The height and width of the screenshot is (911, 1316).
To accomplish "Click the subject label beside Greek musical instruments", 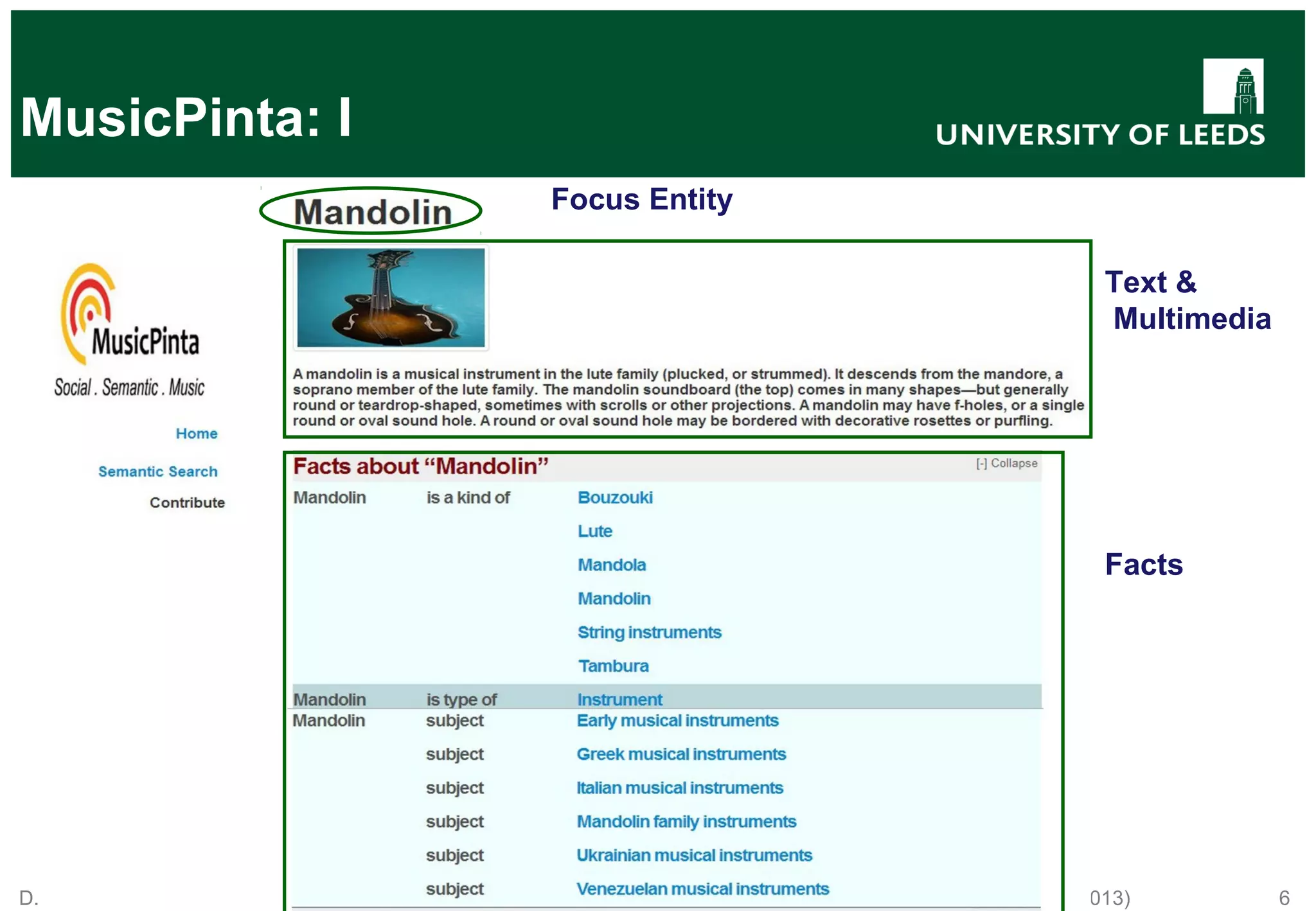I will point(454,755).
